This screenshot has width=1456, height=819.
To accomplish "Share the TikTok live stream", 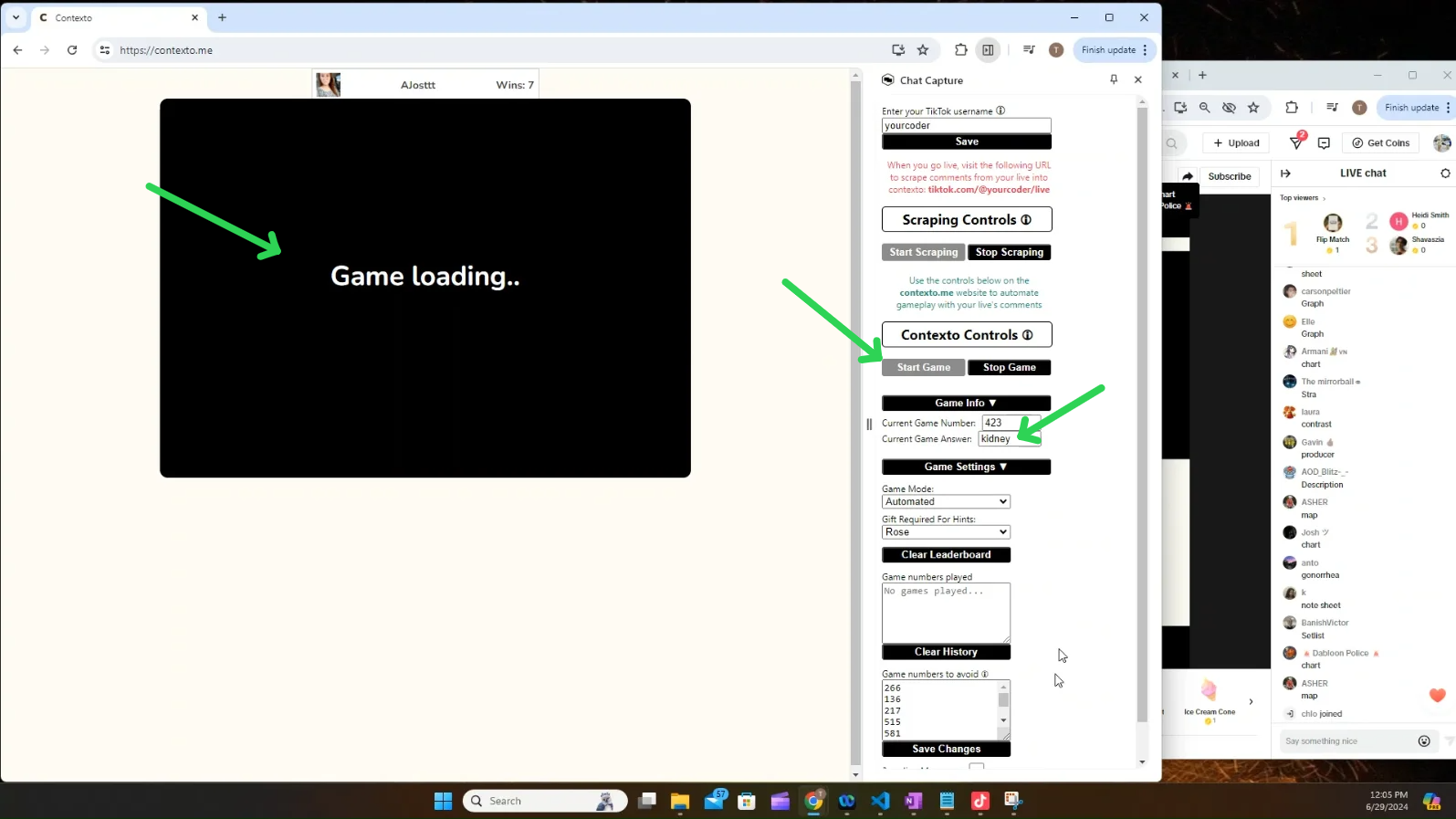I will [x=1188, y=176].
